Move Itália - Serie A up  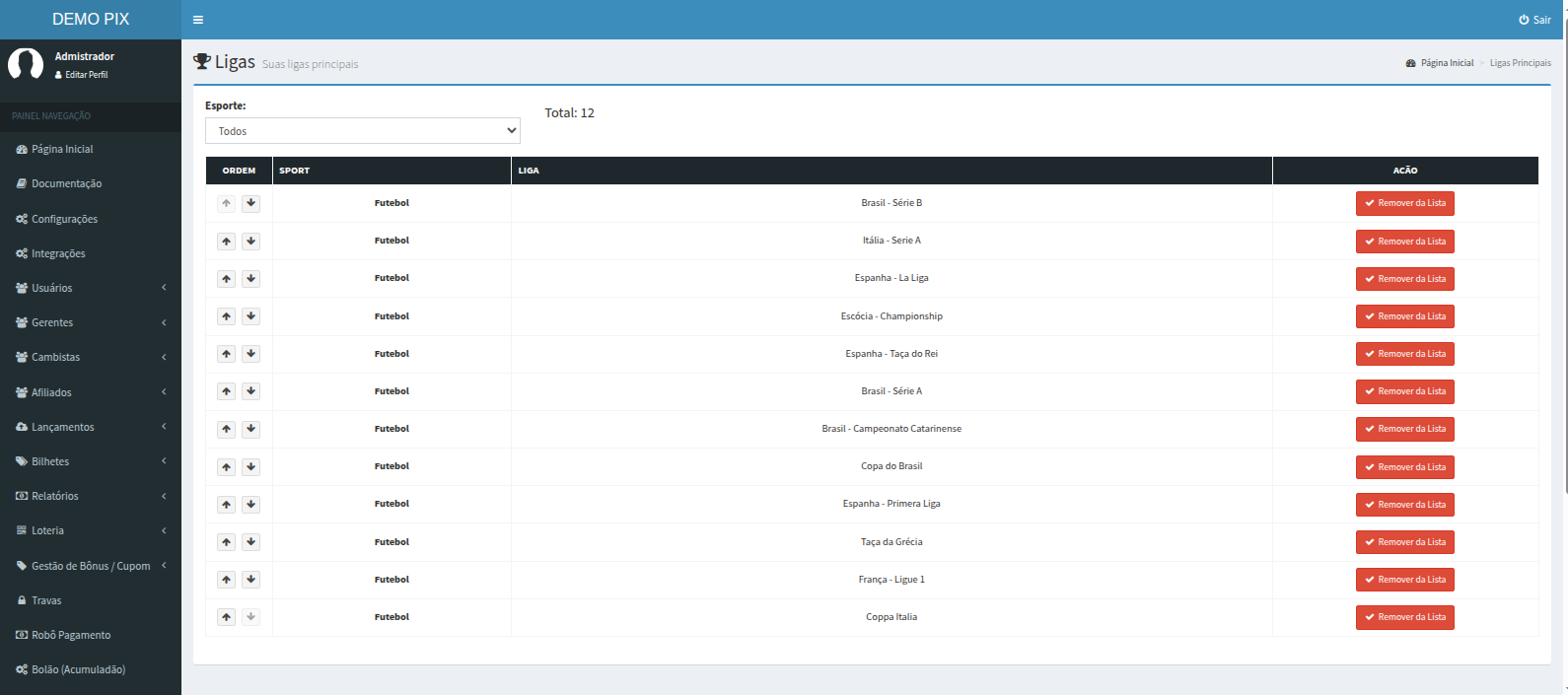pyautogui.click(x=227, y=242)
